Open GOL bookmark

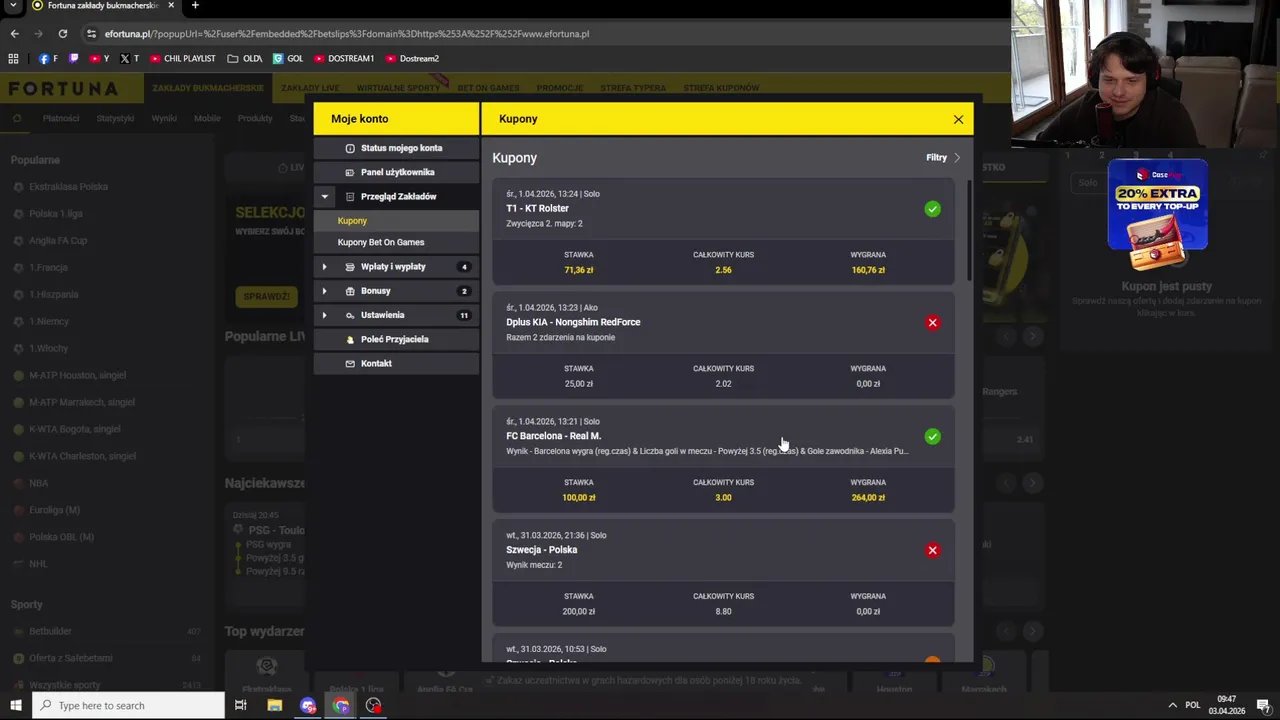pyautogui.click(x=288, y=59)
